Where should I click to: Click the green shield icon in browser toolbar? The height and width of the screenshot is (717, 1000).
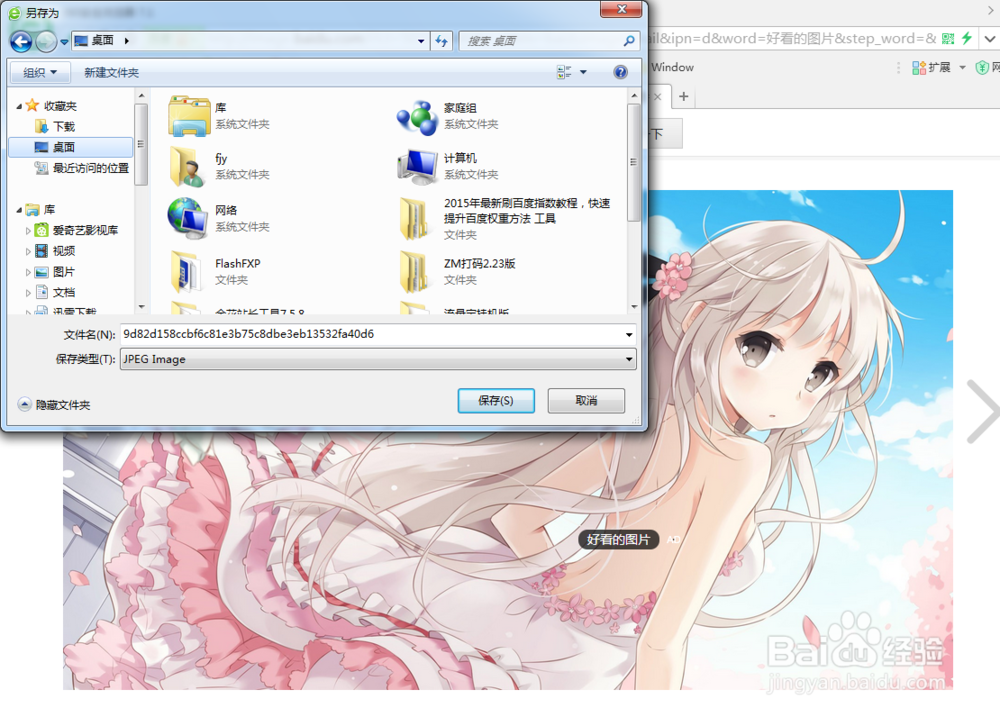982,68
